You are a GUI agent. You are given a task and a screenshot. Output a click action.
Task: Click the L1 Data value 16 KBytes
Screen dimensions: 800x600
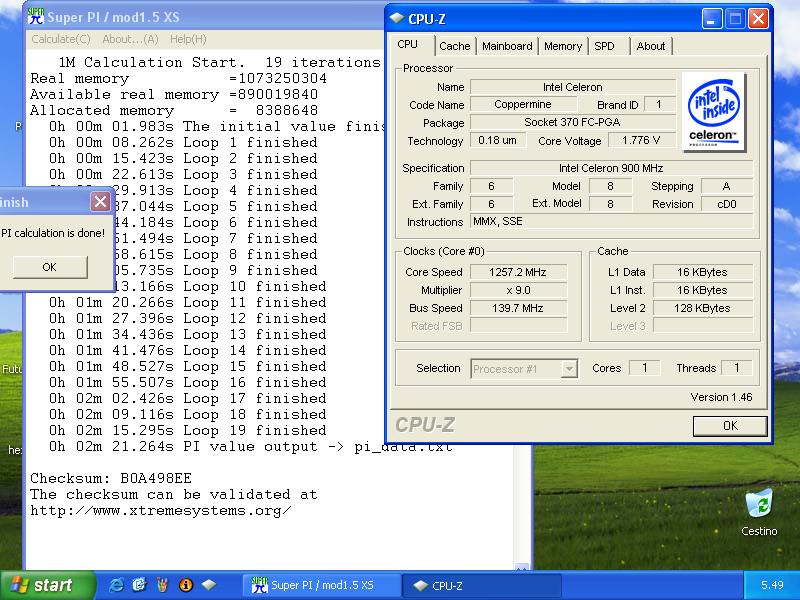click(x=703, y=272)
